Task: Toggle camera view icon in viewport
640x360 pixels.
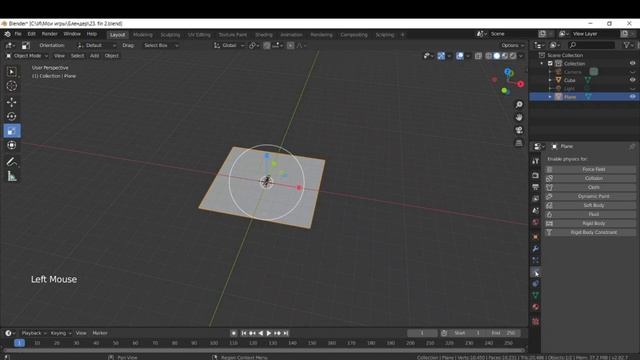Action: [519, 130]
